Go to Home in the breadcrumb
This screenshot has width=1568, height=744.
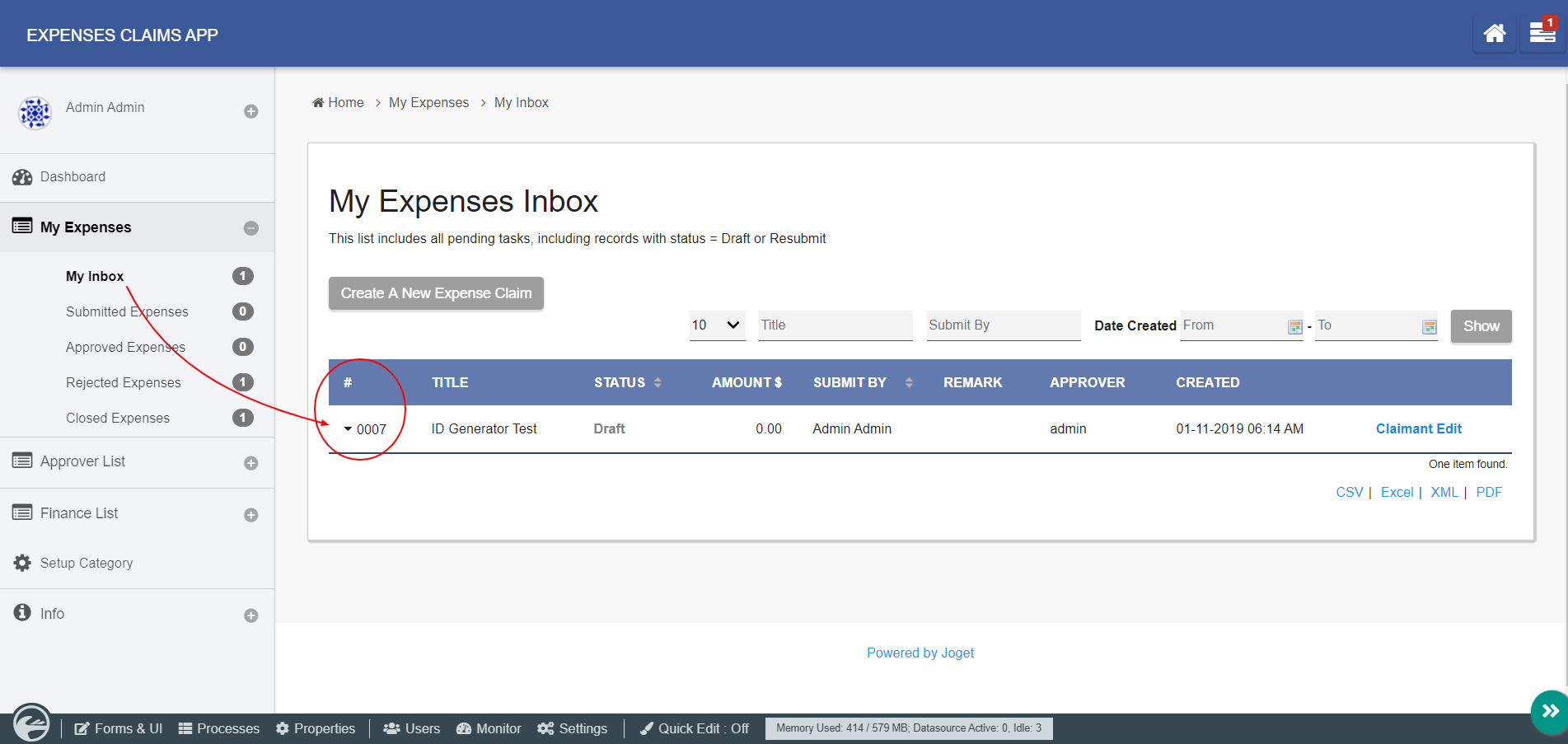338,102
